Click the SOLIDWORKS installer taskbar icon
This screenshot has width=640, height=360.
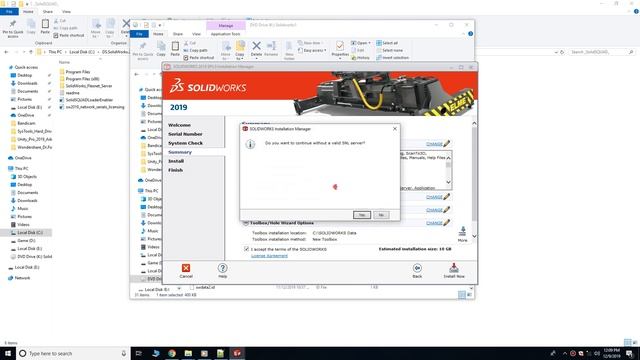(237, 353)
